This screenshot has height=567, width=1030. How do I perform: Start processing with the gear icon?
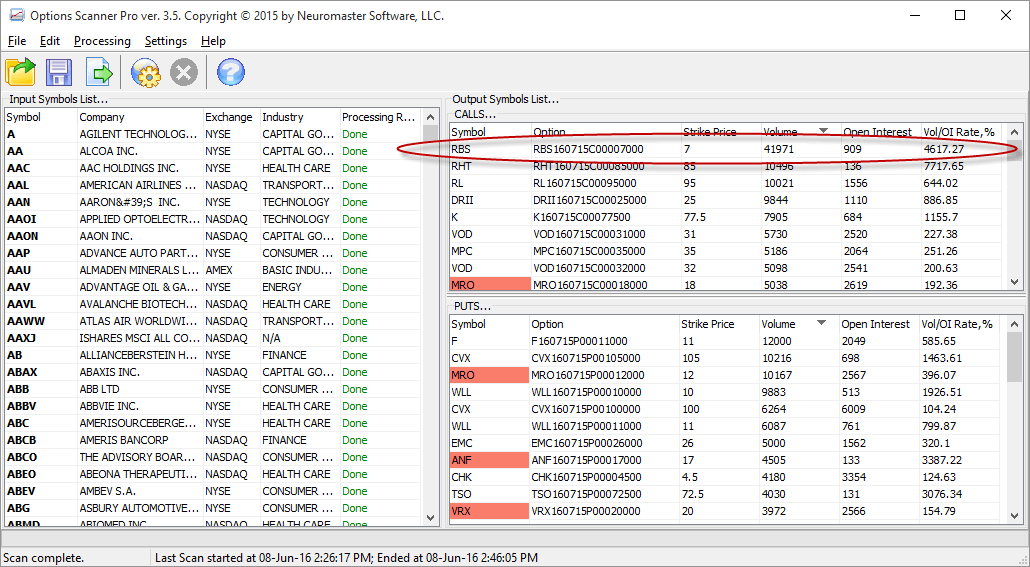[x=146, y=72]
